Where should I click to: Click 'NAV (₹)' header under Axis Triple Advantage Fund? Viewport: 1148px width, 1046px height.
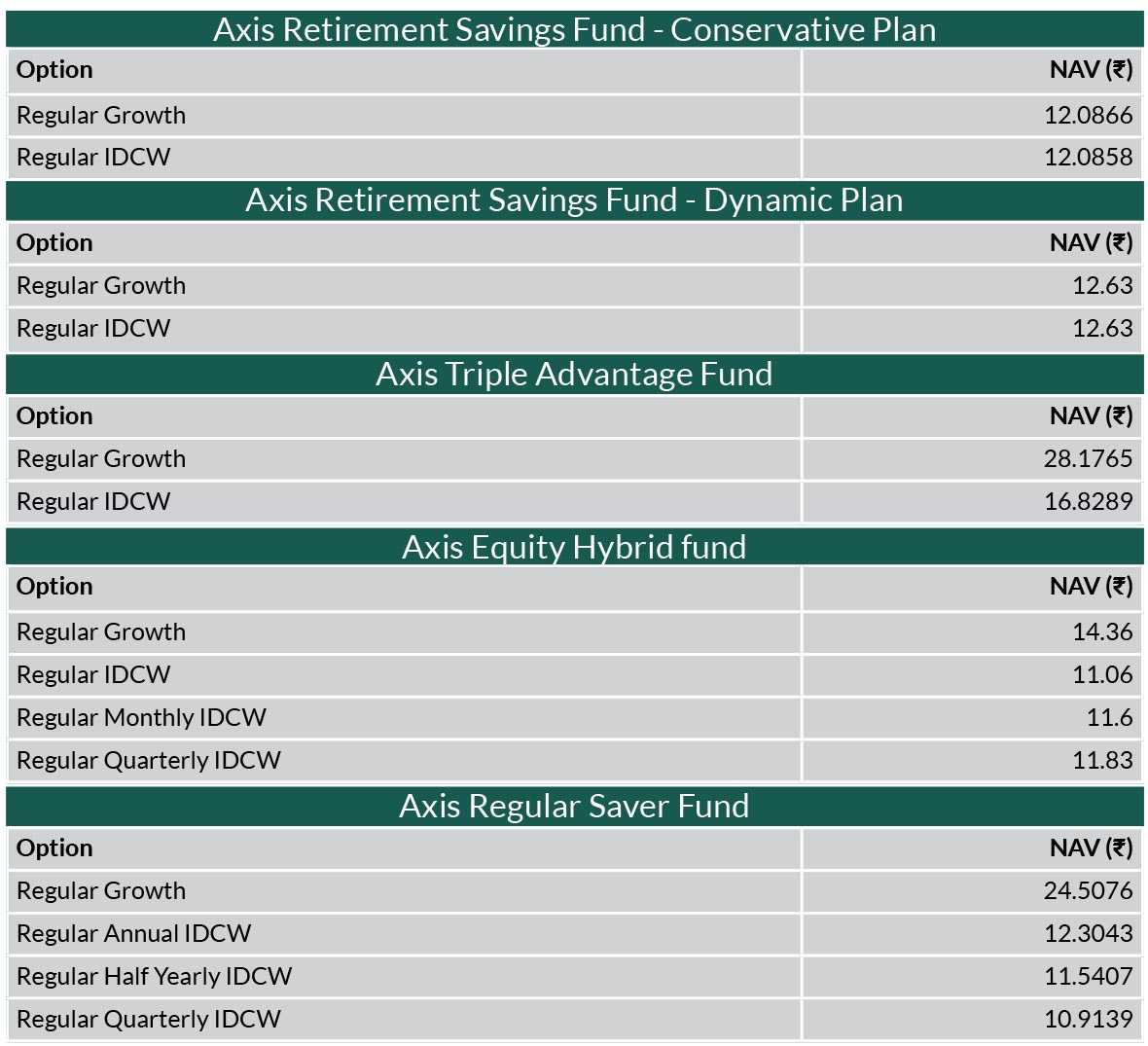point(1091,415)
